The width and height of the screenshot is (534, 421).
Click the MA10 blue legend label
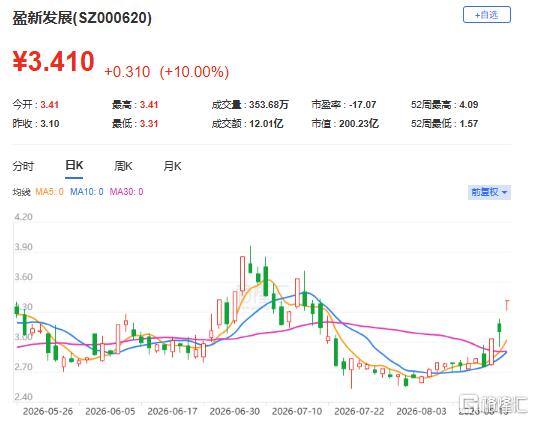[x=87, y=192]
